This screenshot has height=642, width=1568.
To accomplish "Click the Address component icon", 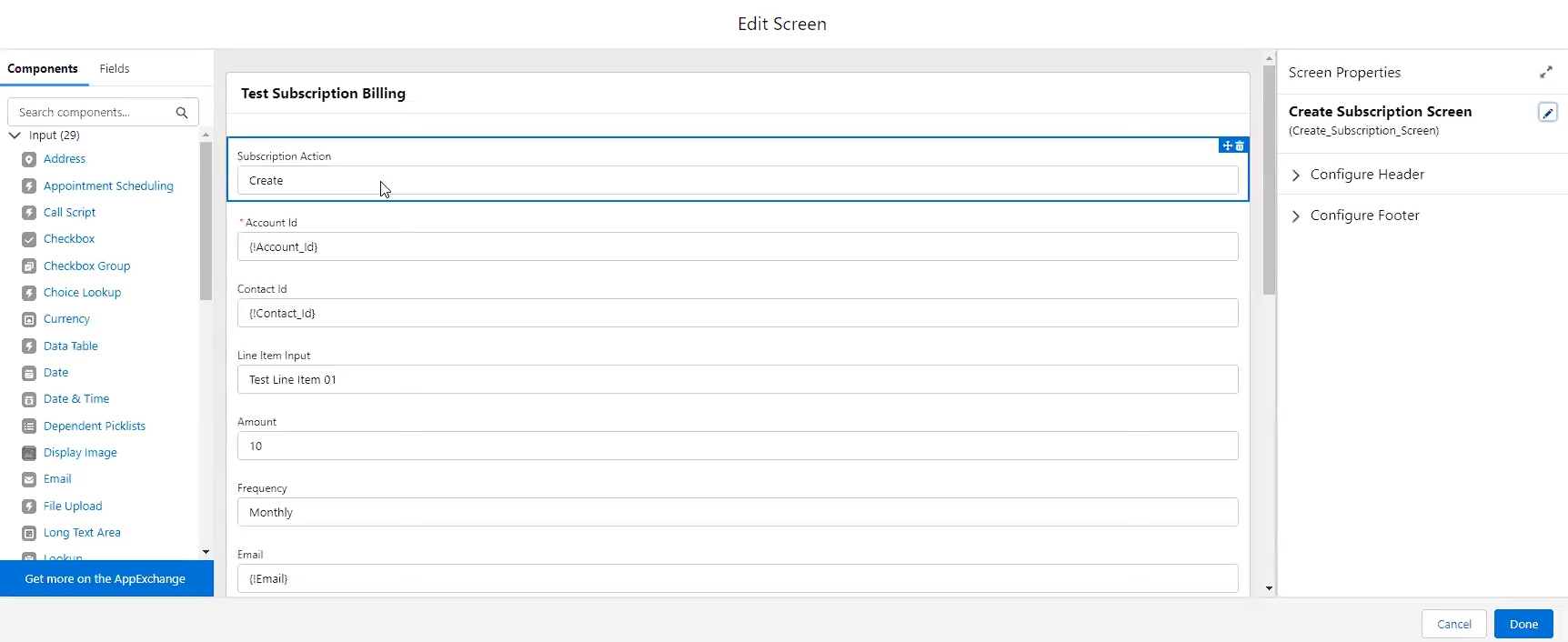I will click(29, 159).
